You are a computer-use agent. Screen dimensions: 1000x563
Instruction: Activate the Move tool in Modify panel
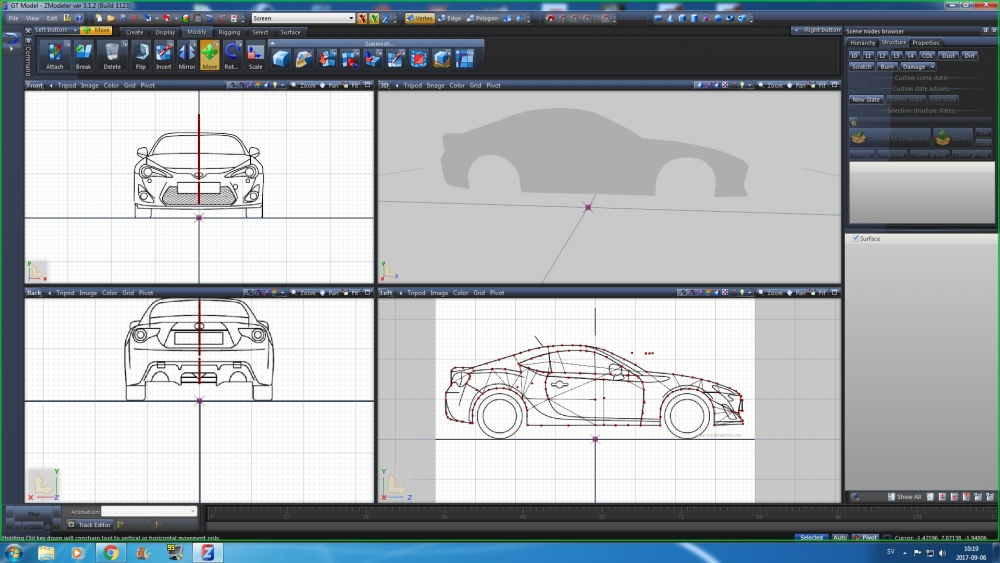[x=210, y=55]
